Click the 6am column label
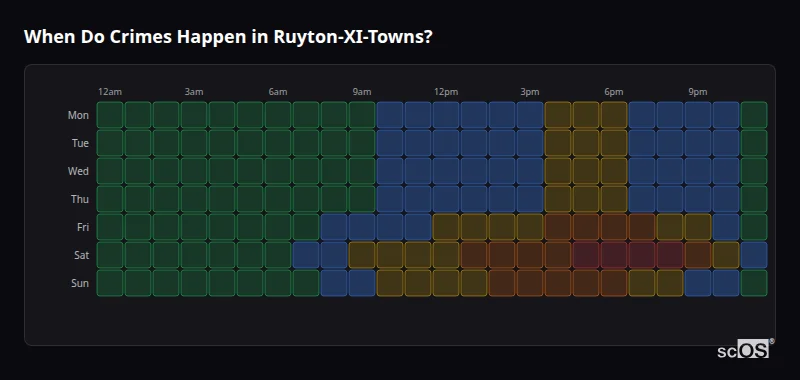The height and width of the screenshot is (380, 800). coord(278,92)
